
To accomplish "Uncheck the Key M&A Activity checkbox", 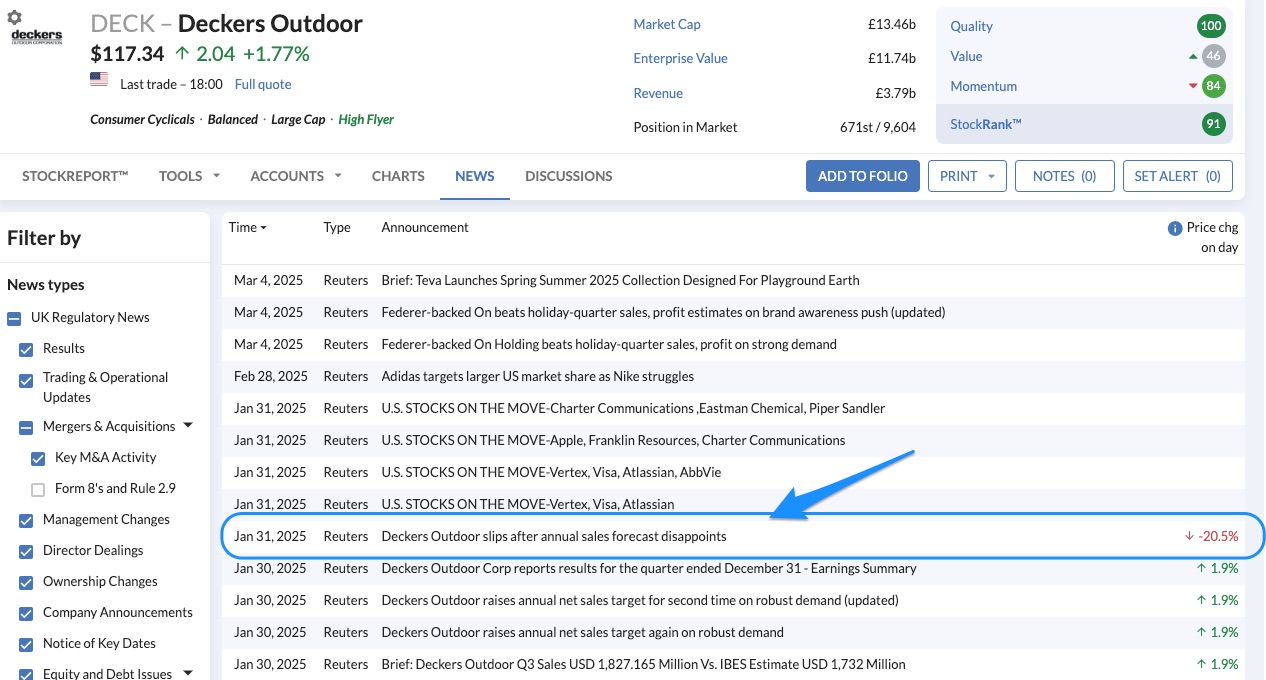I will point(38,458).
